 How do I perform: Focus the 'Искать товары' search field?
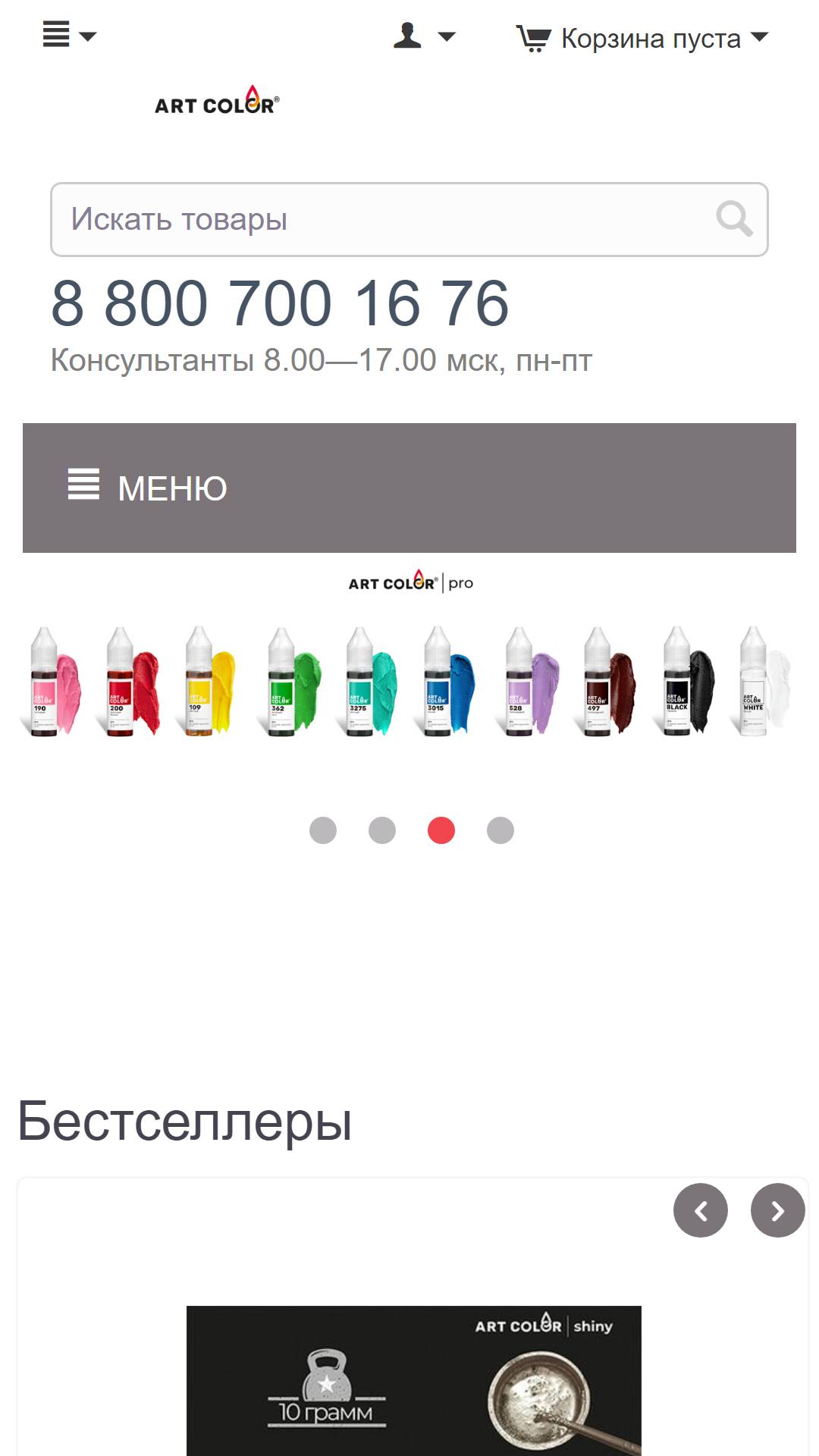(409, 219)
